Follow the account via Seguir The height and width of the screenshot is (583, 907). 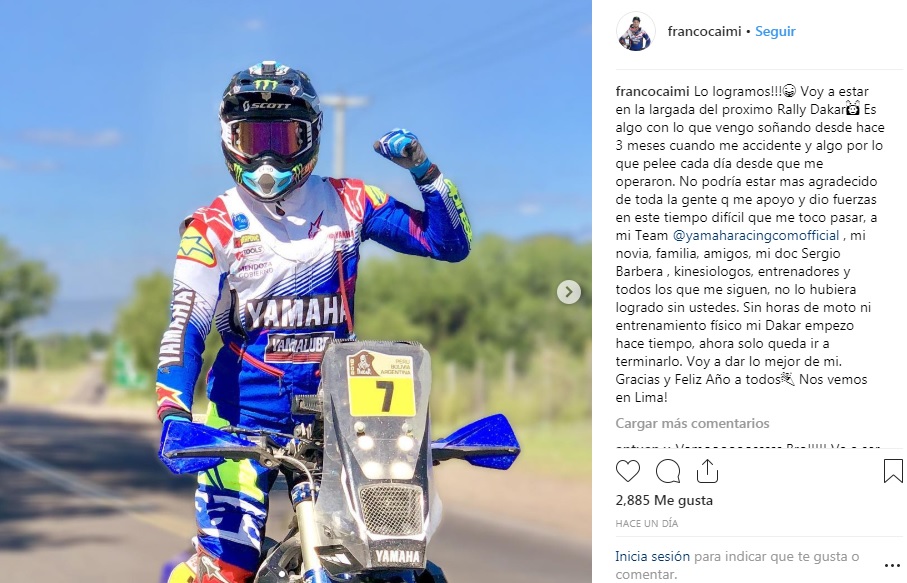coord(775,31)
